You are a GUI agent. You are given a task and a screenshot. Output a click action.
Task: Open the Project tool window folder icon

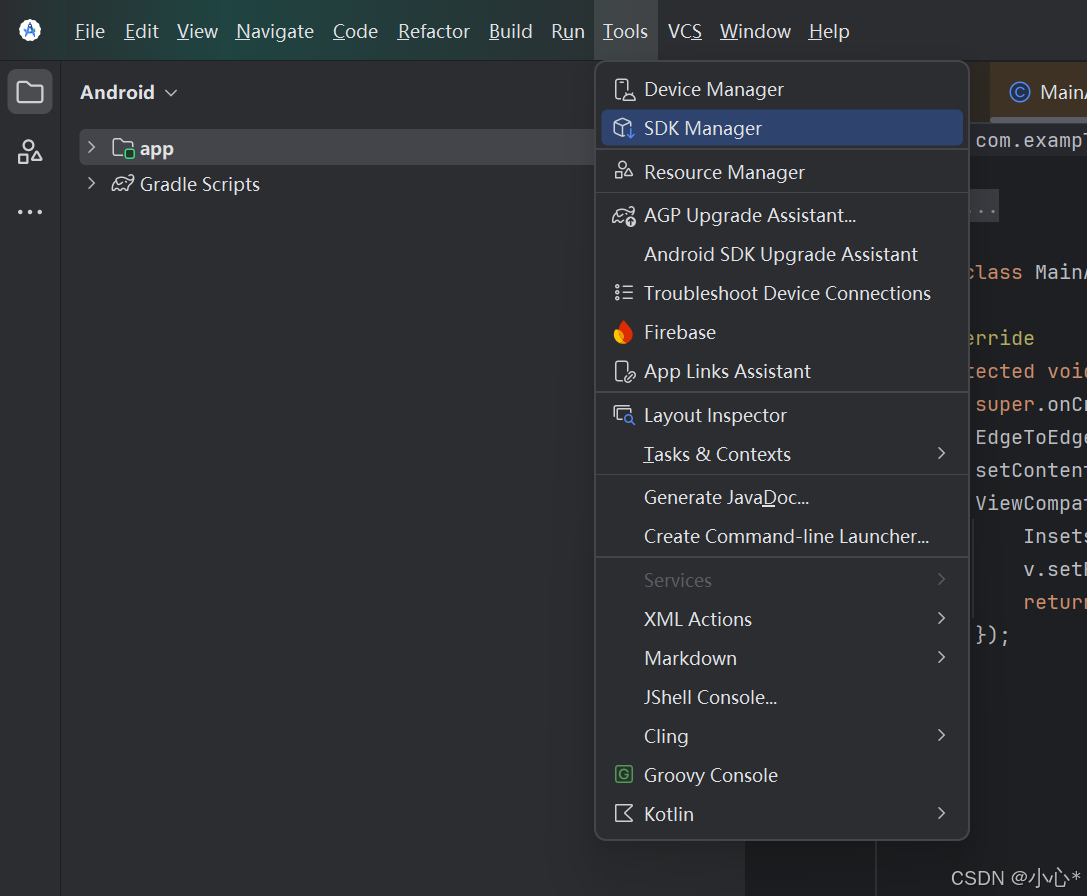coord(30,92)
